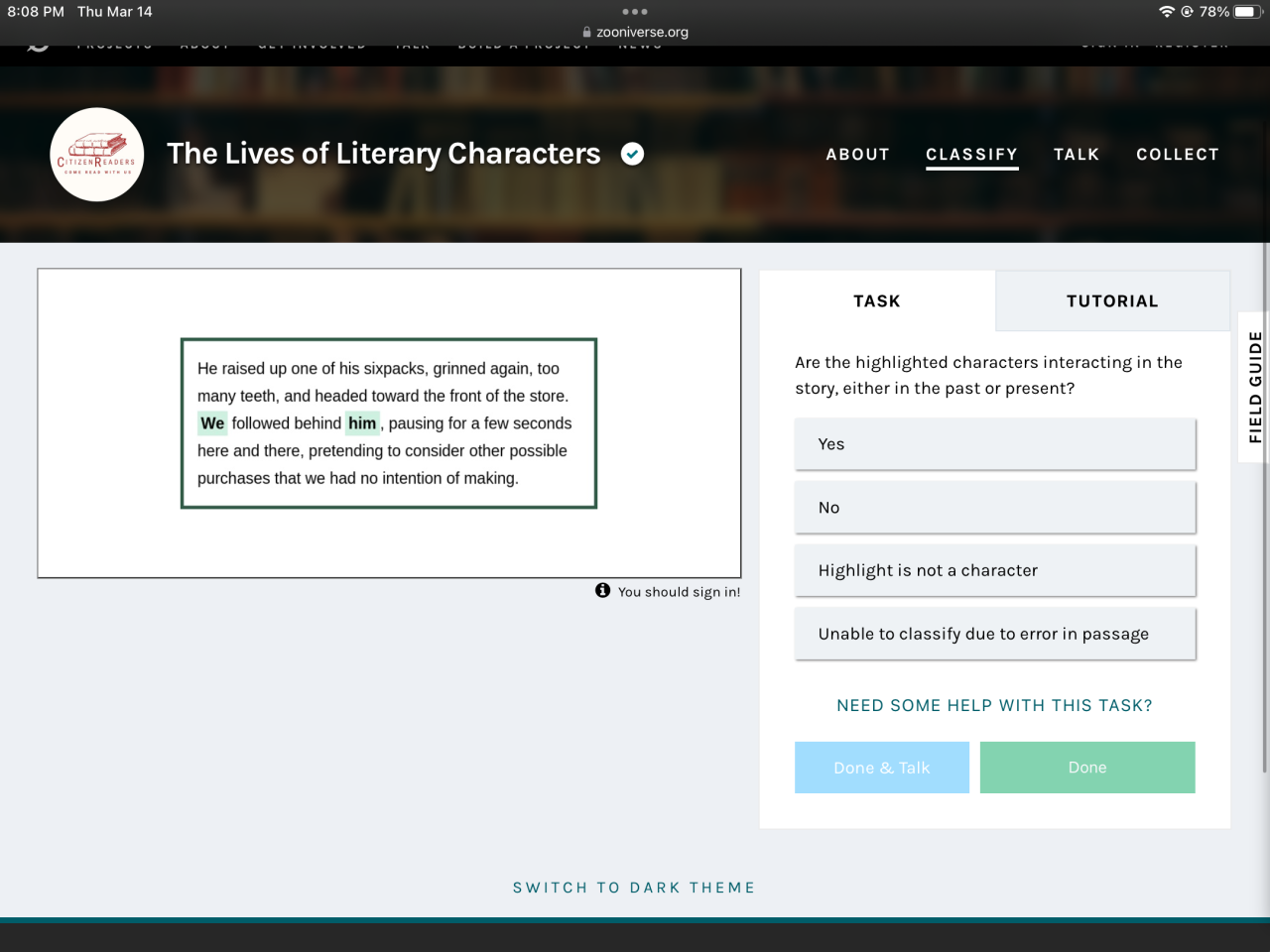This screenshot has height=952, width=1270.
Task: Tap the three-dot multitasking icon at top
Action: click(634, 12)
